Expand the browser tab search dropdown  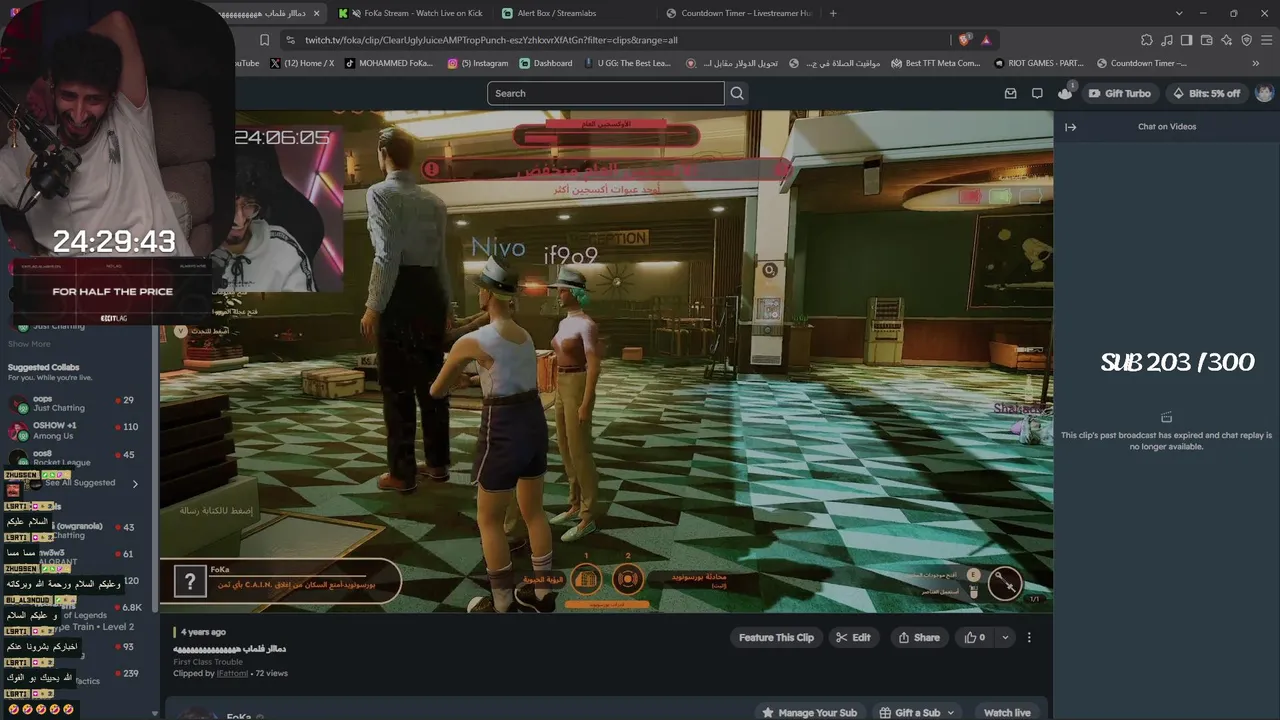point(1179,13)
